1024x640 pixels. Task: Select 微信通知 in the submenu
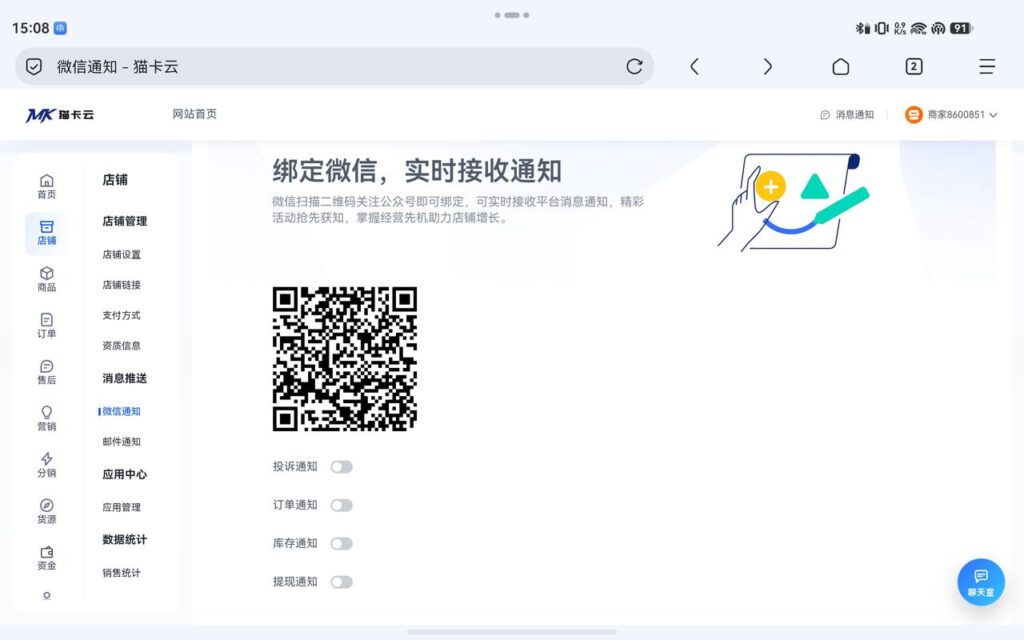(x=121, y=411)
